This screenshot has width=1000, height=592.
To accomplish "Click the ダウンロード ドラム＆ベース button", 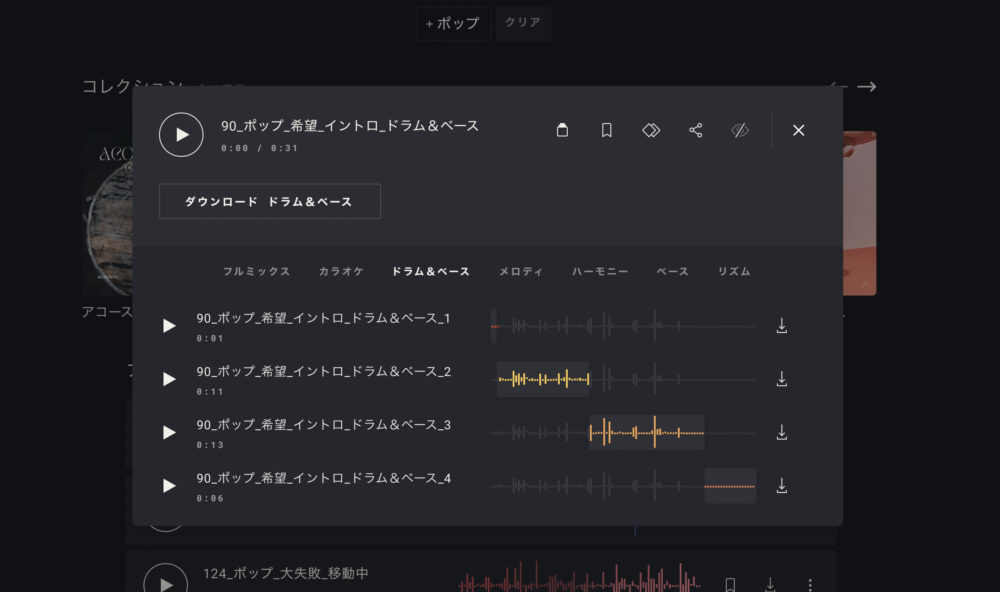I will tap(269, 201).
